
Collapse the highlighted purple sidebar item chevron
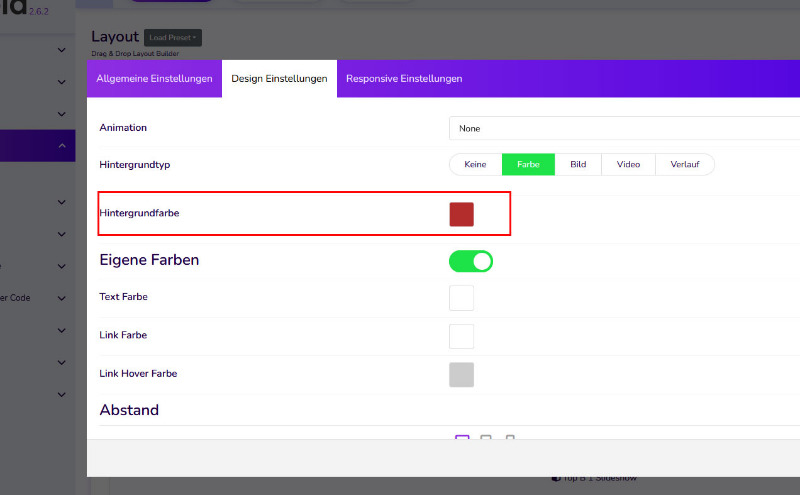62,145
